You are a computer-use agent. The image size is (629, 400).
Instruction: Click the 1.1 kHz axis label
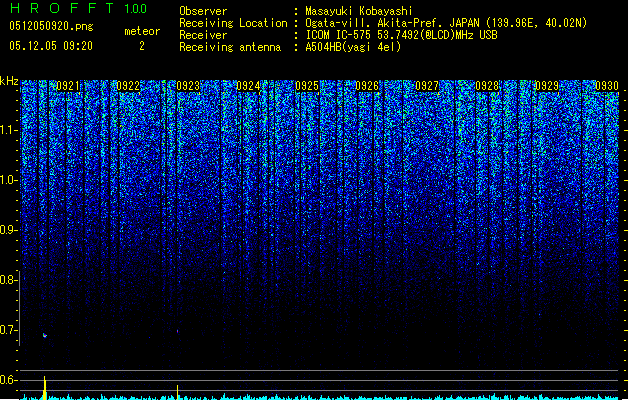pyautogui.click(x=7, y=130)
